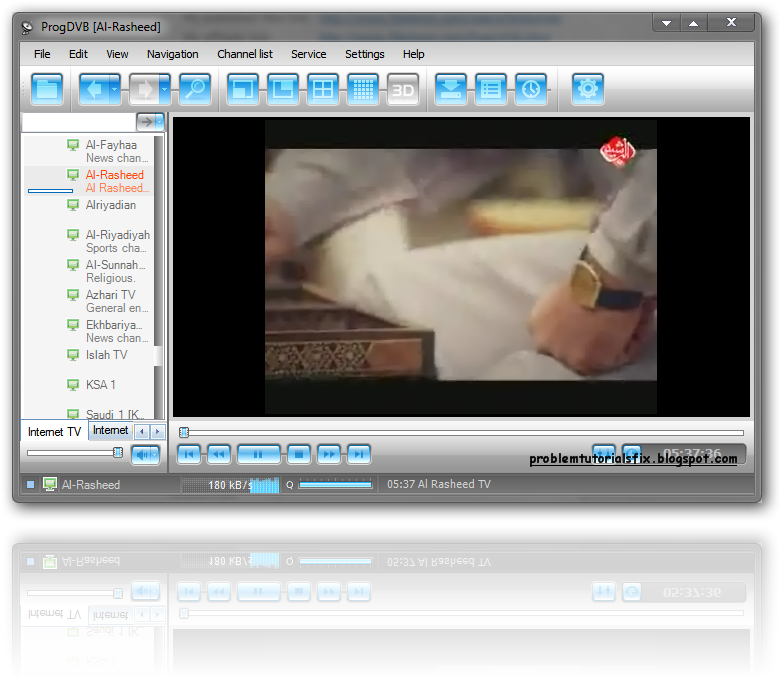Click the blue Back arrow toolbar button
This screenshot has width=782, height=679.
[94, 89]
